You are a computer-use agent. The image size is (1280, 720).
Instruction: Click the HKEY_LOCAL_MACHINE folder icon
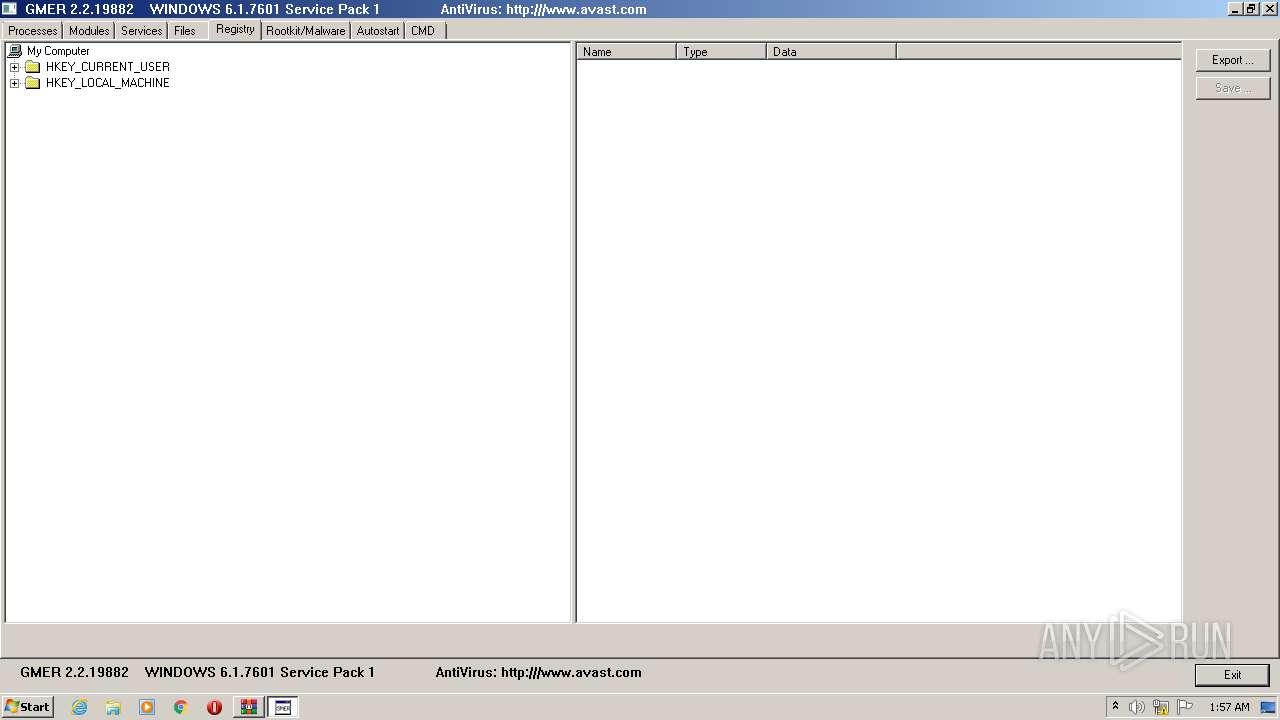coord(32,83)
